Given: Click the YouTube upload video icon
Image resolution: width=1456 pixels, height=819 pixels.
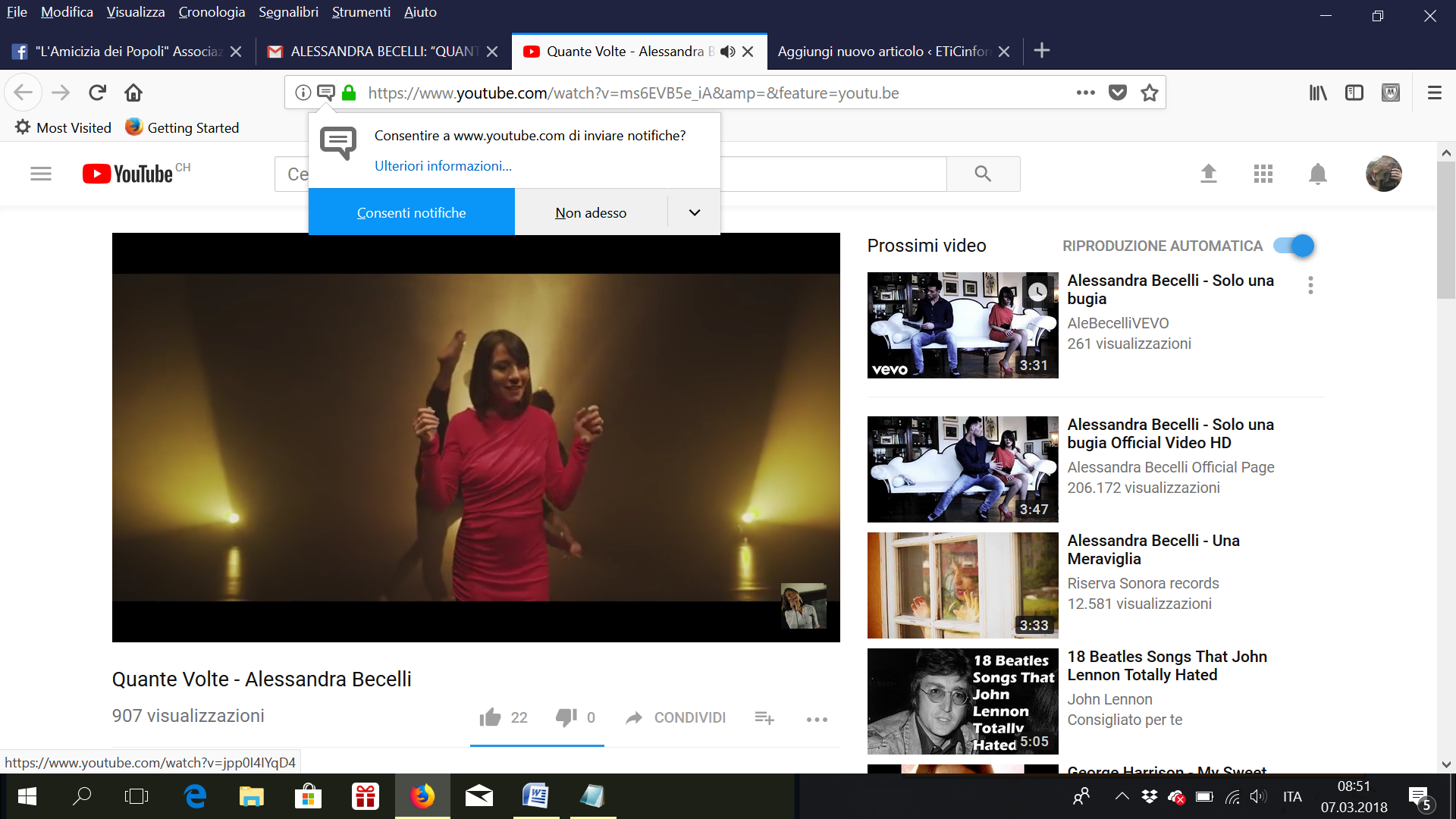Looking at the screenshot, I should click(x=1209, y=174).
